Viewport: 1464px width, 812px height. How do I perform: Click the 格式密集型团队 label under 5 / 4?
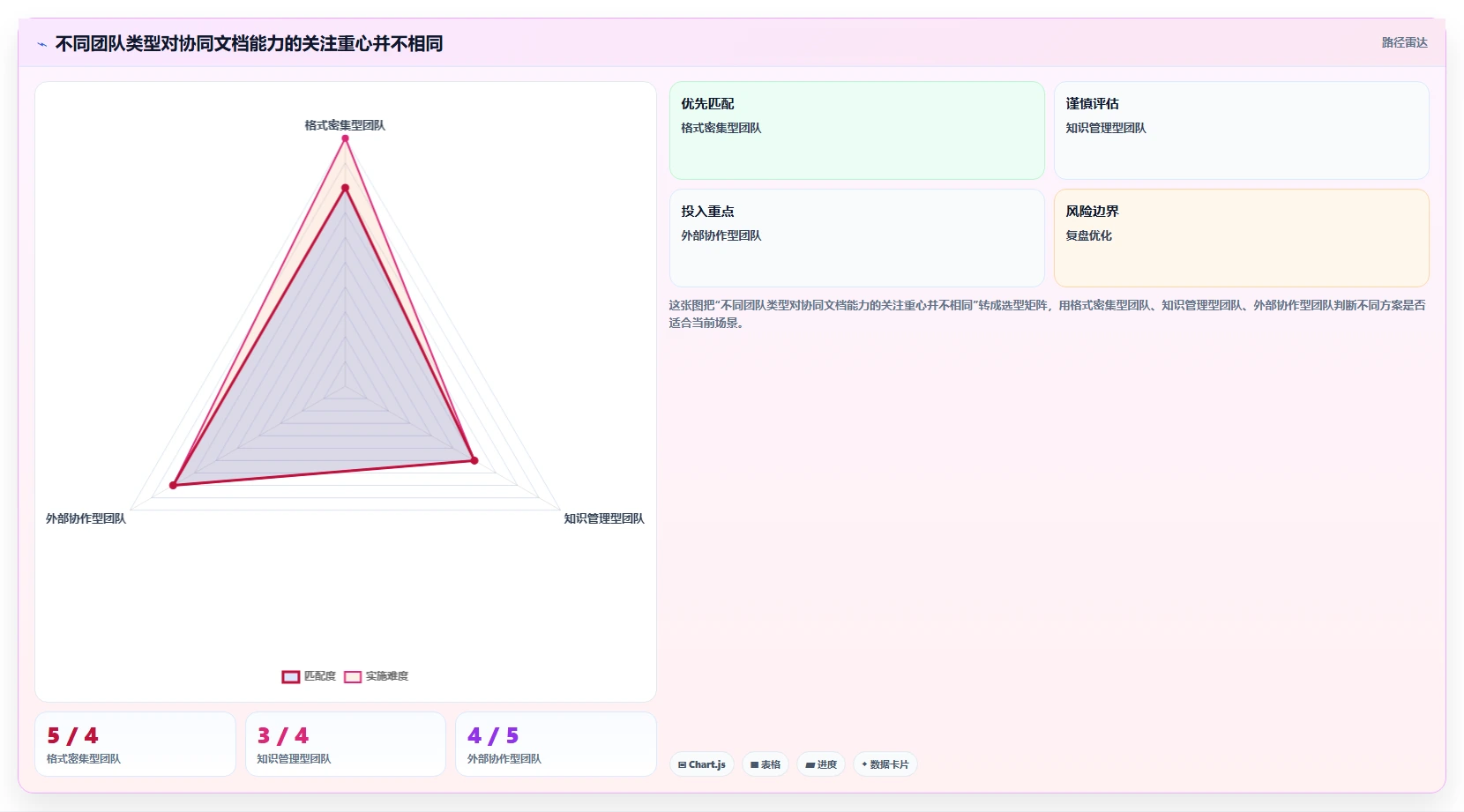click(x=84, y=758)
